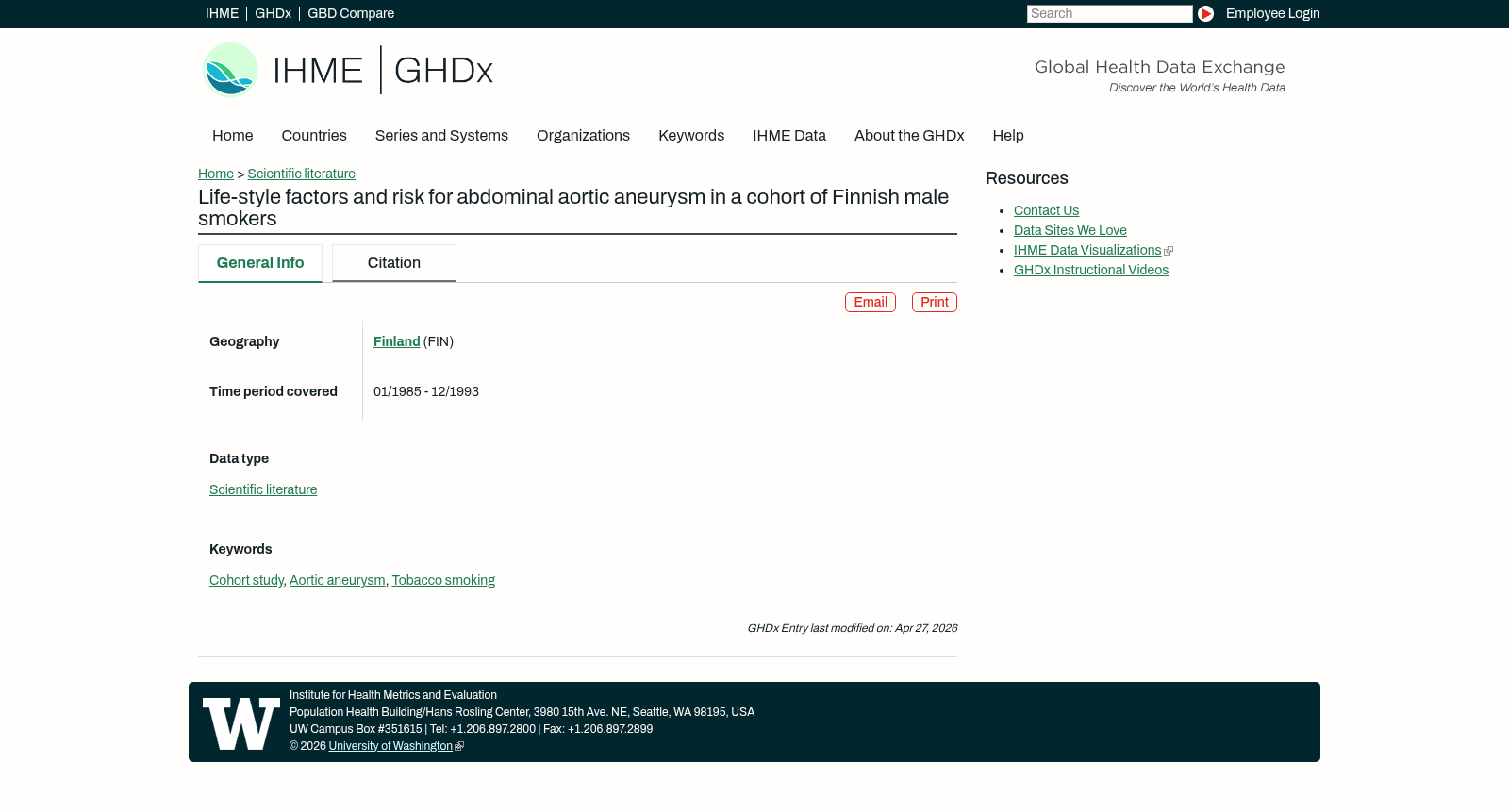The width and height of the screenshot is (1509, 812).
Task: Open the Countries menu item
Action: tap(314, 136)
